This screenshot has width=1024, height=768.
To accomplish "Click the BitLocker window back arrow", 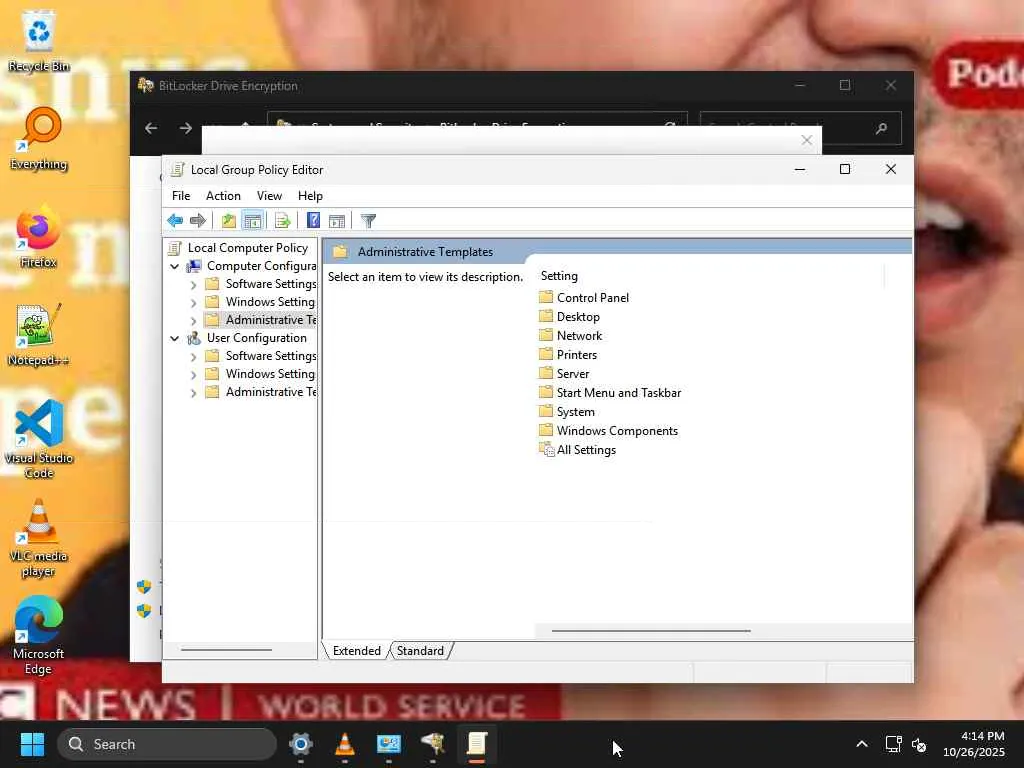I will coord(151,128).
